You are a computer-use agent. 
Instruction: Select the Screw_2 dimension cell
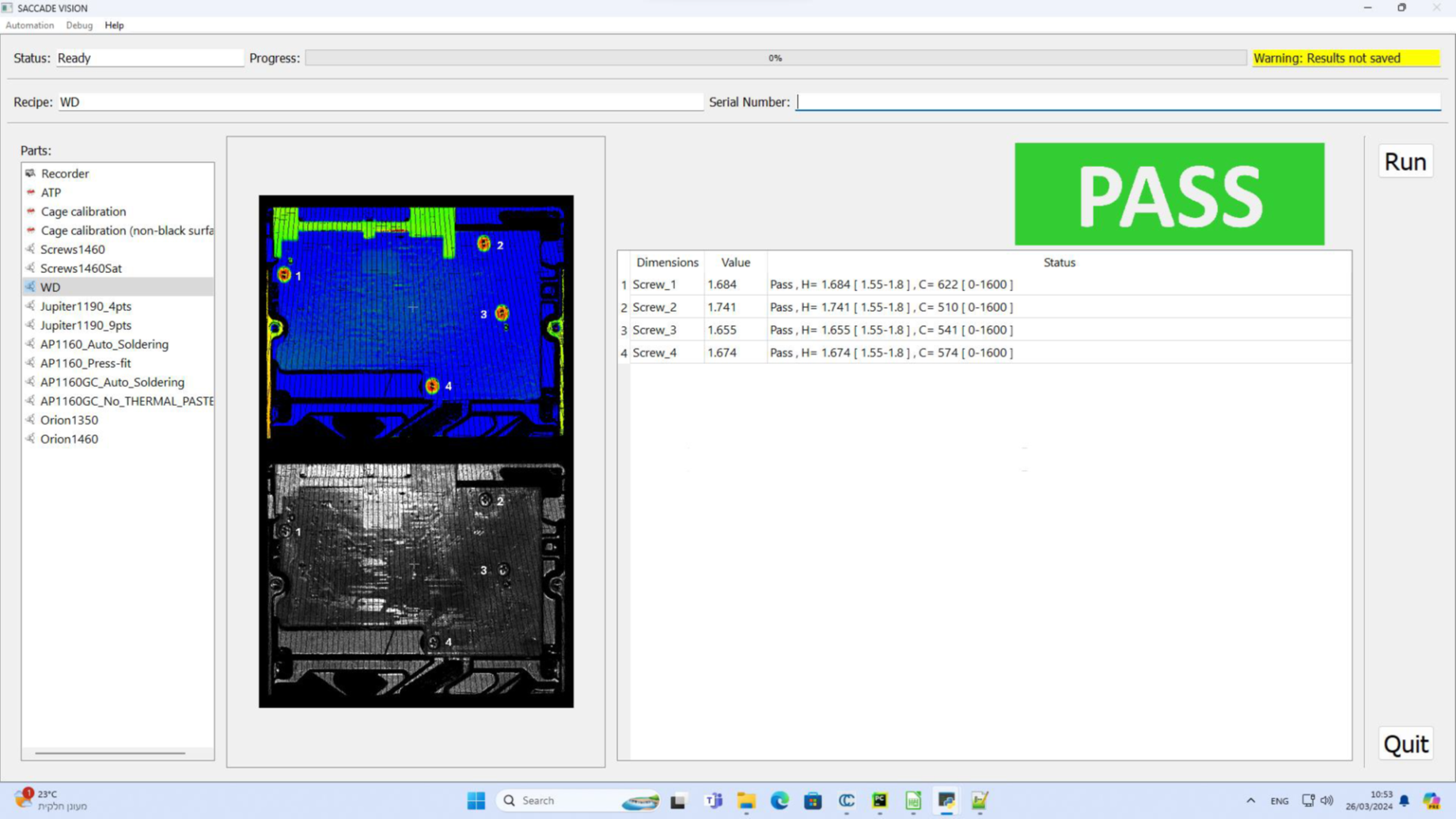pyautogui.click(x=667, y=307)
